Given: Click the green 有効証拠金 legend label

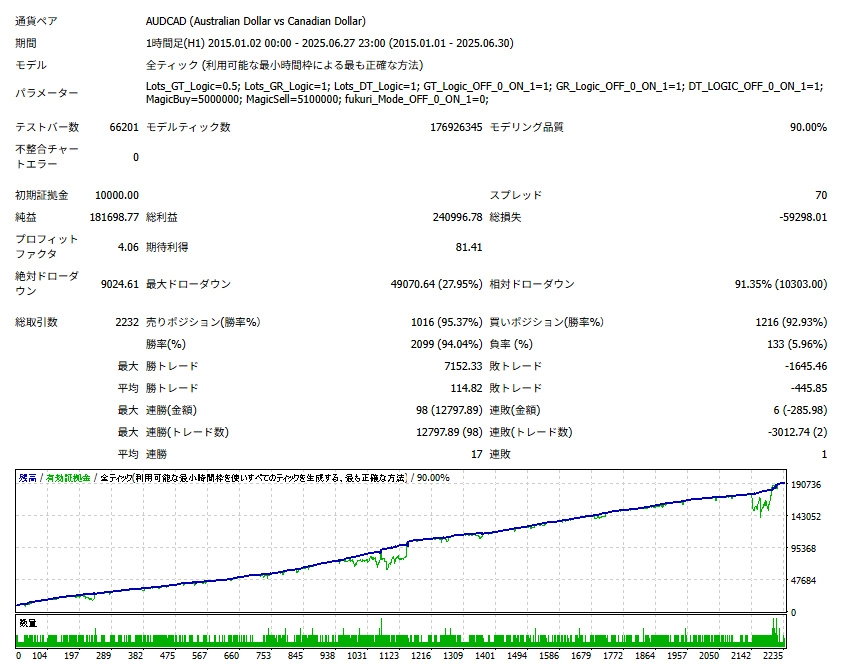Looking at the screenshot, I should click(x=68, y=478).
